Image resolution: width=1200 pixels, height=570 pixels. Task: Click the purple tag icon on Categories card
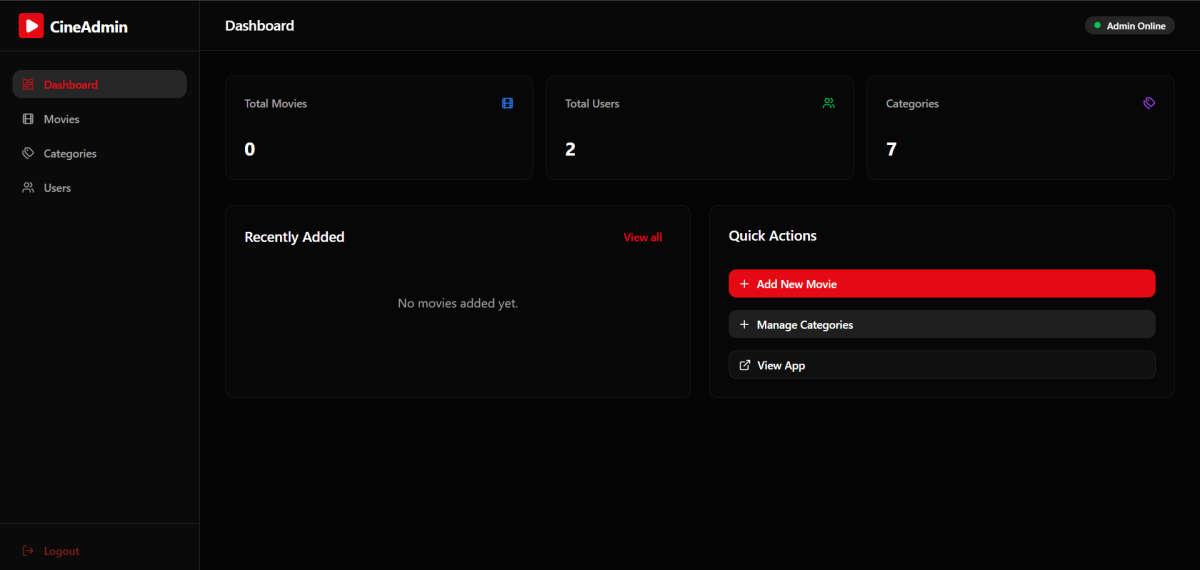[1149, 103]
